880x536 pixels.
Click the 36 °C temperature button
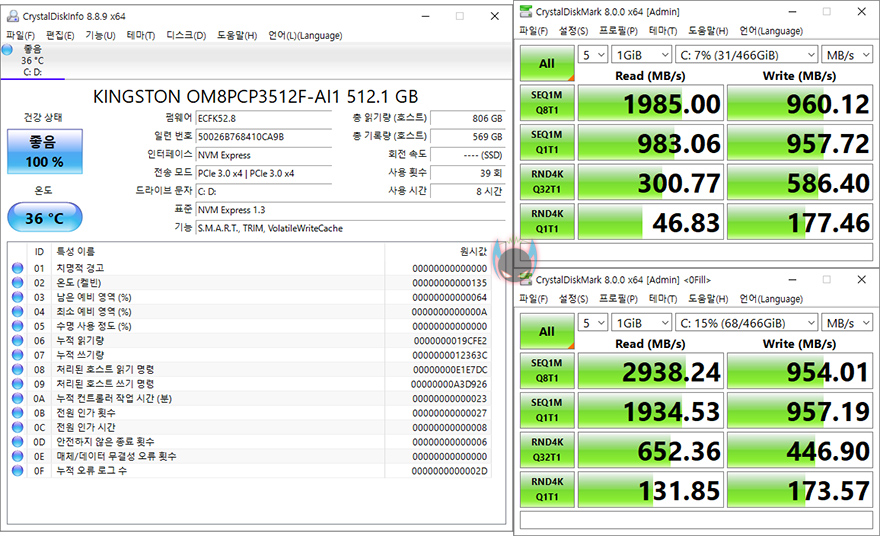click(x=45, y=218)
